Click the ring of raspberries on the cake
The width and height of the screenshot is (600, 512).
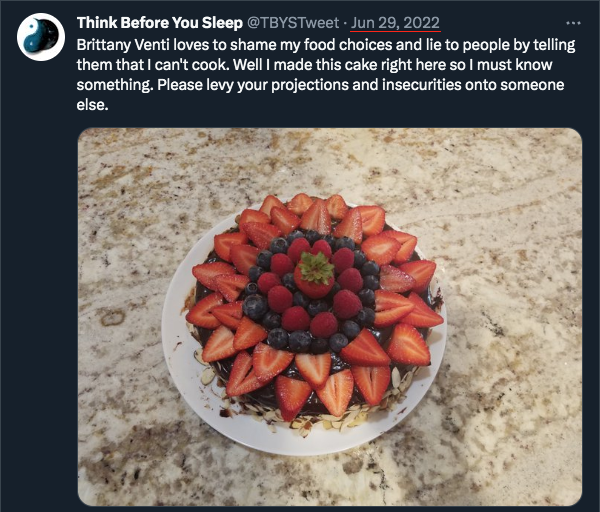click(x=346, y=303)
